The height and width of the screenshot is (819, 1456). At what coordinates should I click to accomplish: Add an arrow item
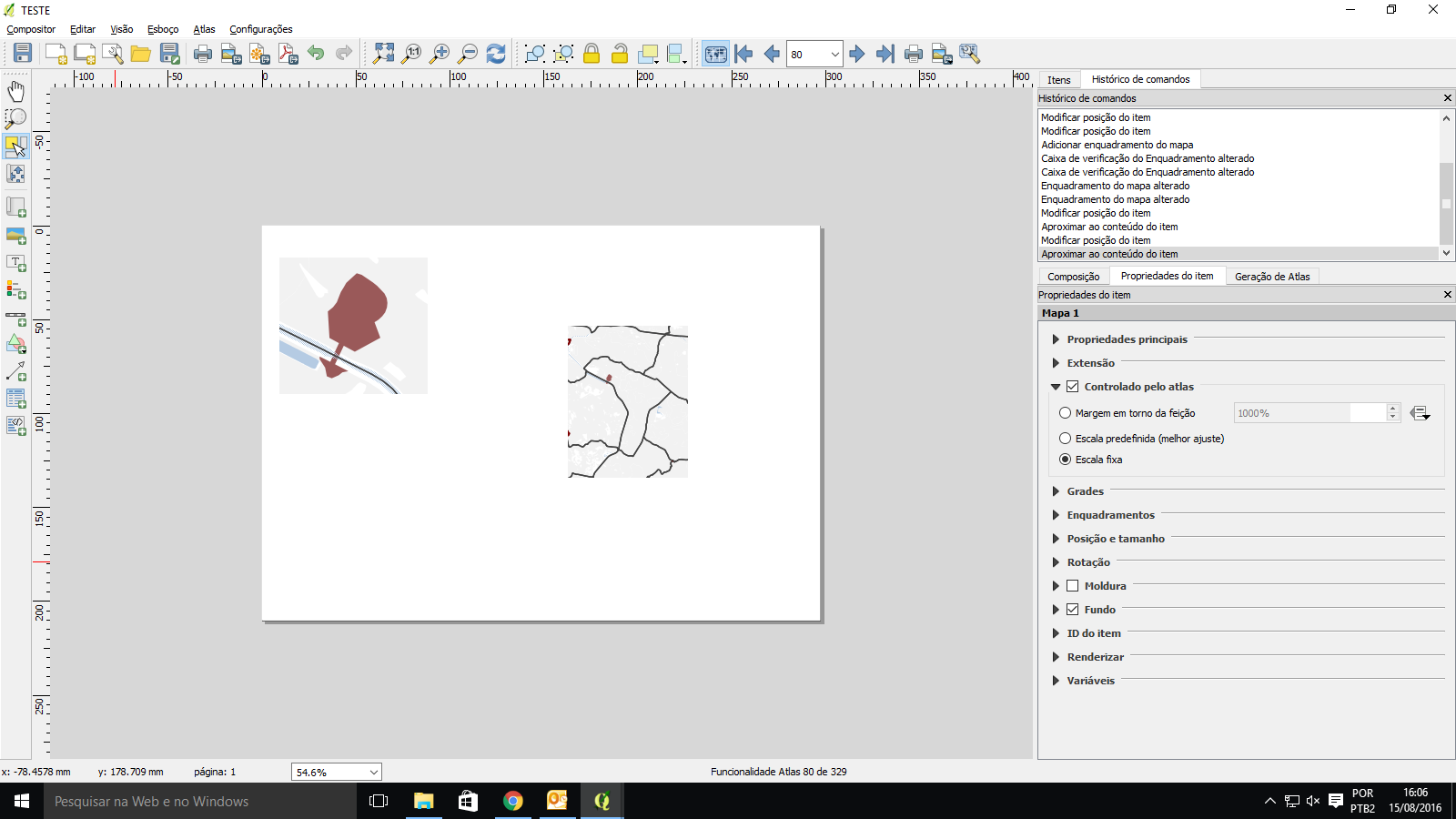(16, 371)
